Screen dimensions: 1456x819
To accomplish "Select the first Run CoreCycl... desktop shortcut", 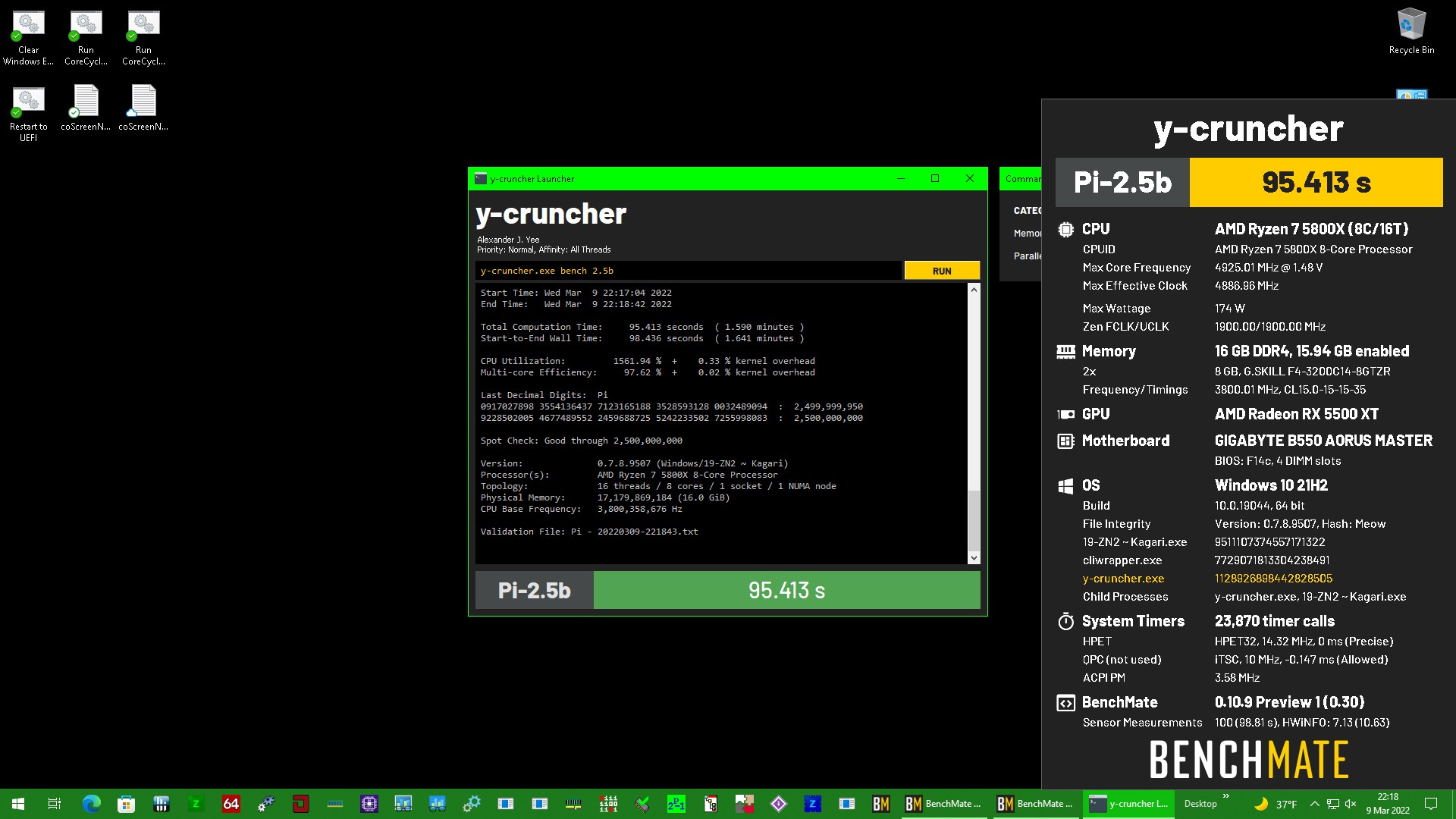I will [86, 39].
